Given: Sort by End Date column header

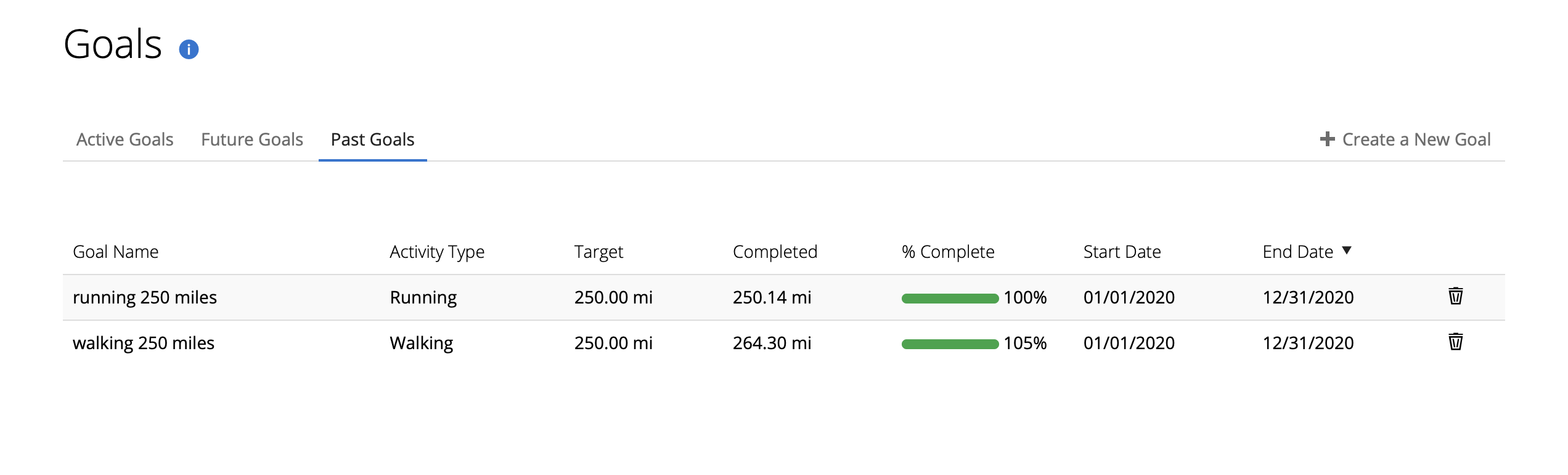Looking at the screenshot, I should click(1297, 252).
